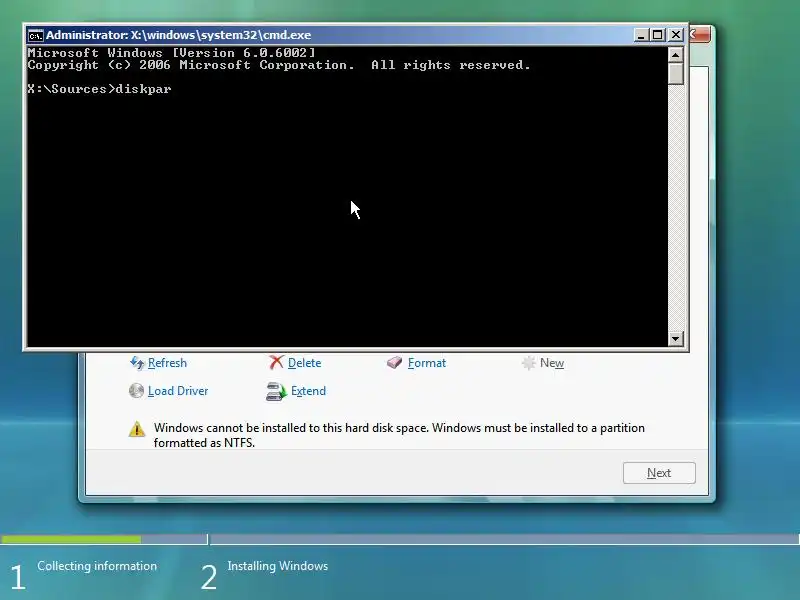The height and width of the screenshot is (600, 800).
Task: Click the typed 'diskpar' command line
Action: click(99, 89)
